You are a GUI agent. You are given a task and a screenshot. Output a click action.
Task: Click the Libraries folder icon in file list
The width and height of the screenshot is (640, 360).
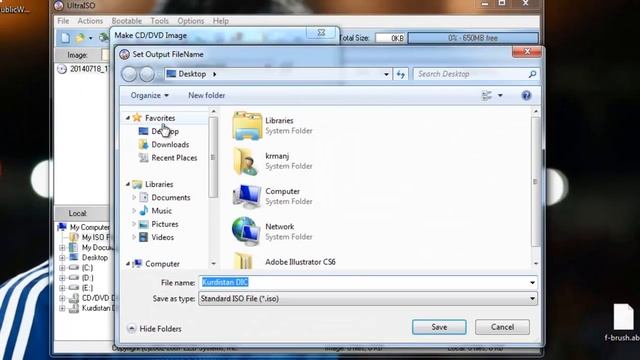[x=247, y=126]
